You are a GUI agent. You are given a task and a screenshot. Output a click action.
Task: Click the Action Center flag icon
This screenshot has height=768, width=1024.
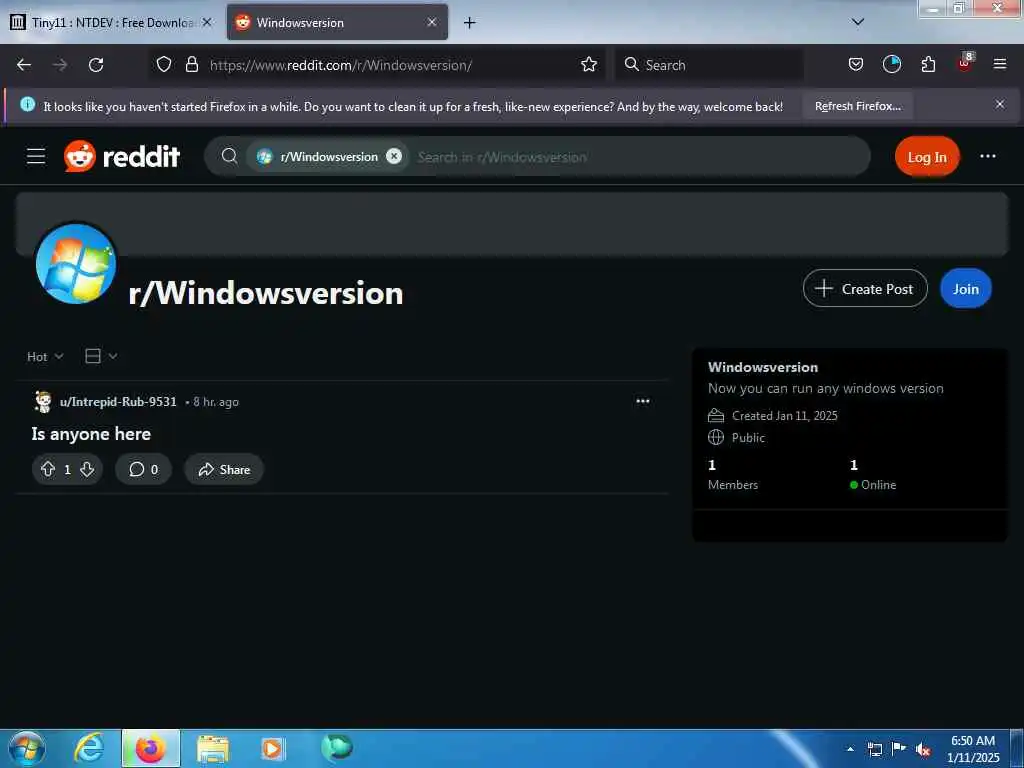pyautogui.click(x=899, y=749)
